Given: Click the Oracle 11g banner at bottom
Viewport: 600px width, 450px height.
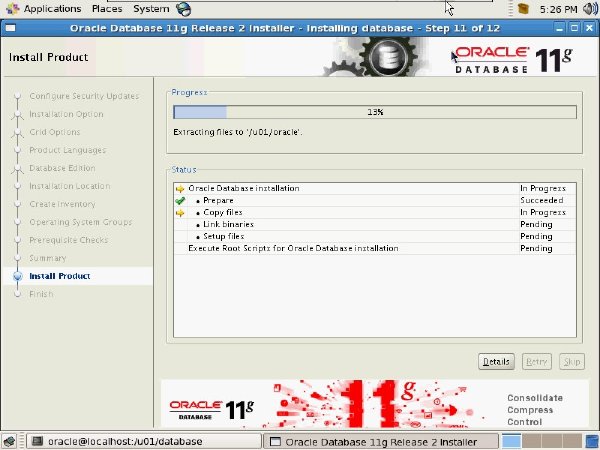Looking at the screenshot, I should 375,404.
